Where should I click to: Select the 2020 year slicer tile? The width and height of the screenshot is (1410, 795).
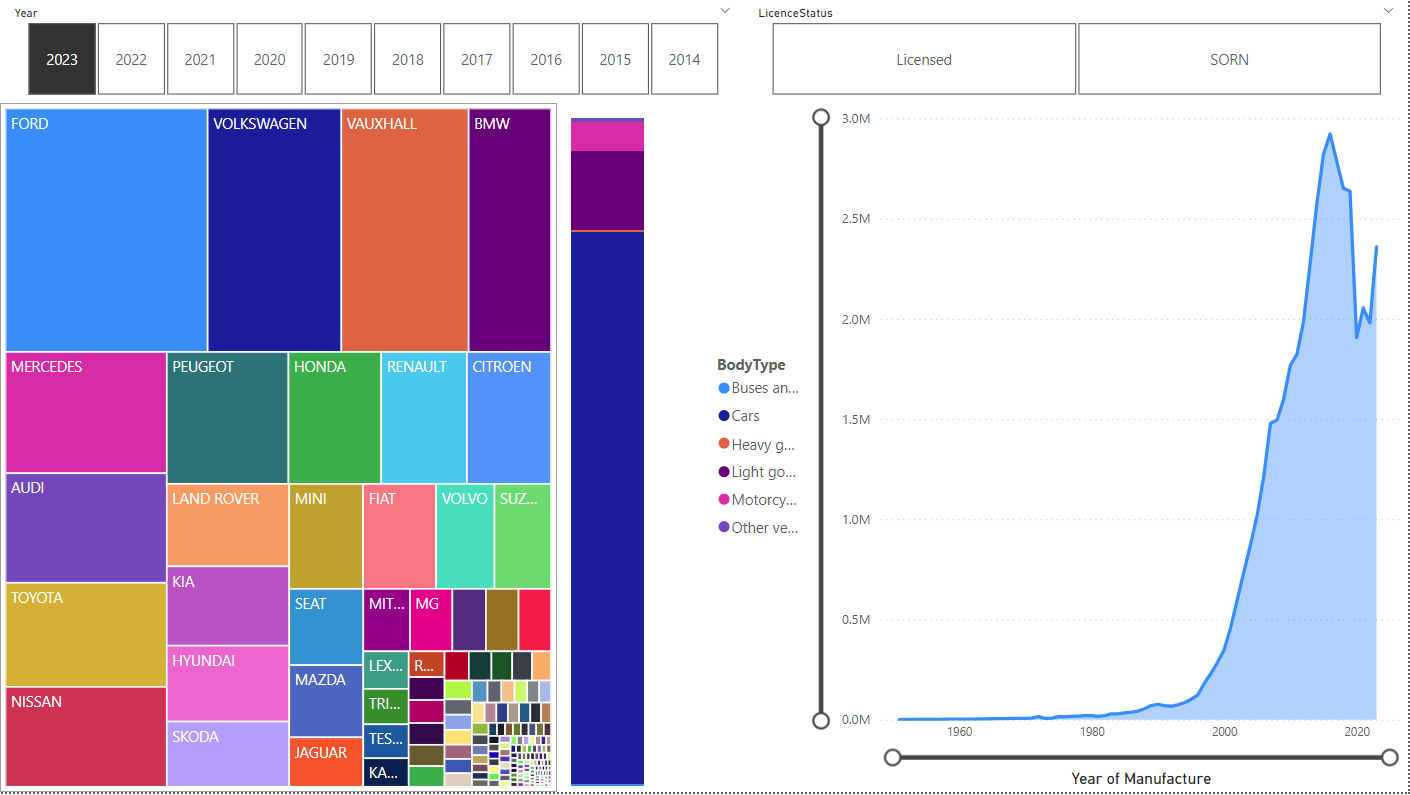tap(269, 59)
